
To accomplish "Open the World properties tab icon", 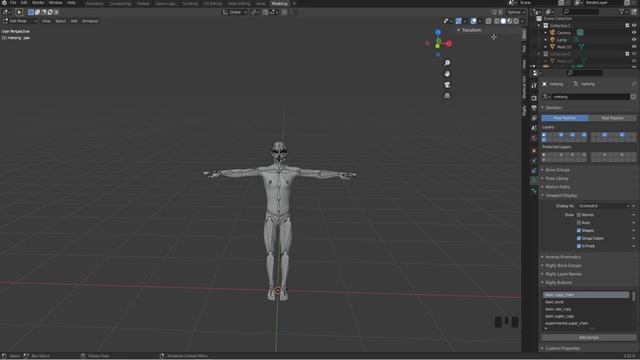I will point(534,138).
